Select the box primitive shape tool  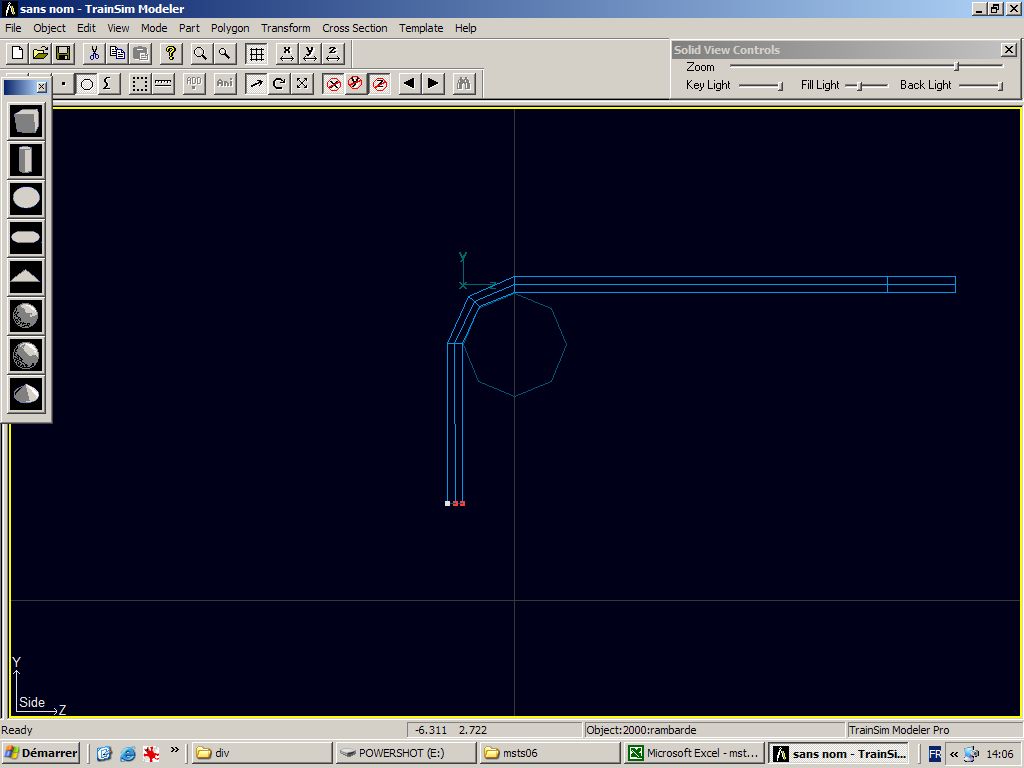tap(27, 122)
